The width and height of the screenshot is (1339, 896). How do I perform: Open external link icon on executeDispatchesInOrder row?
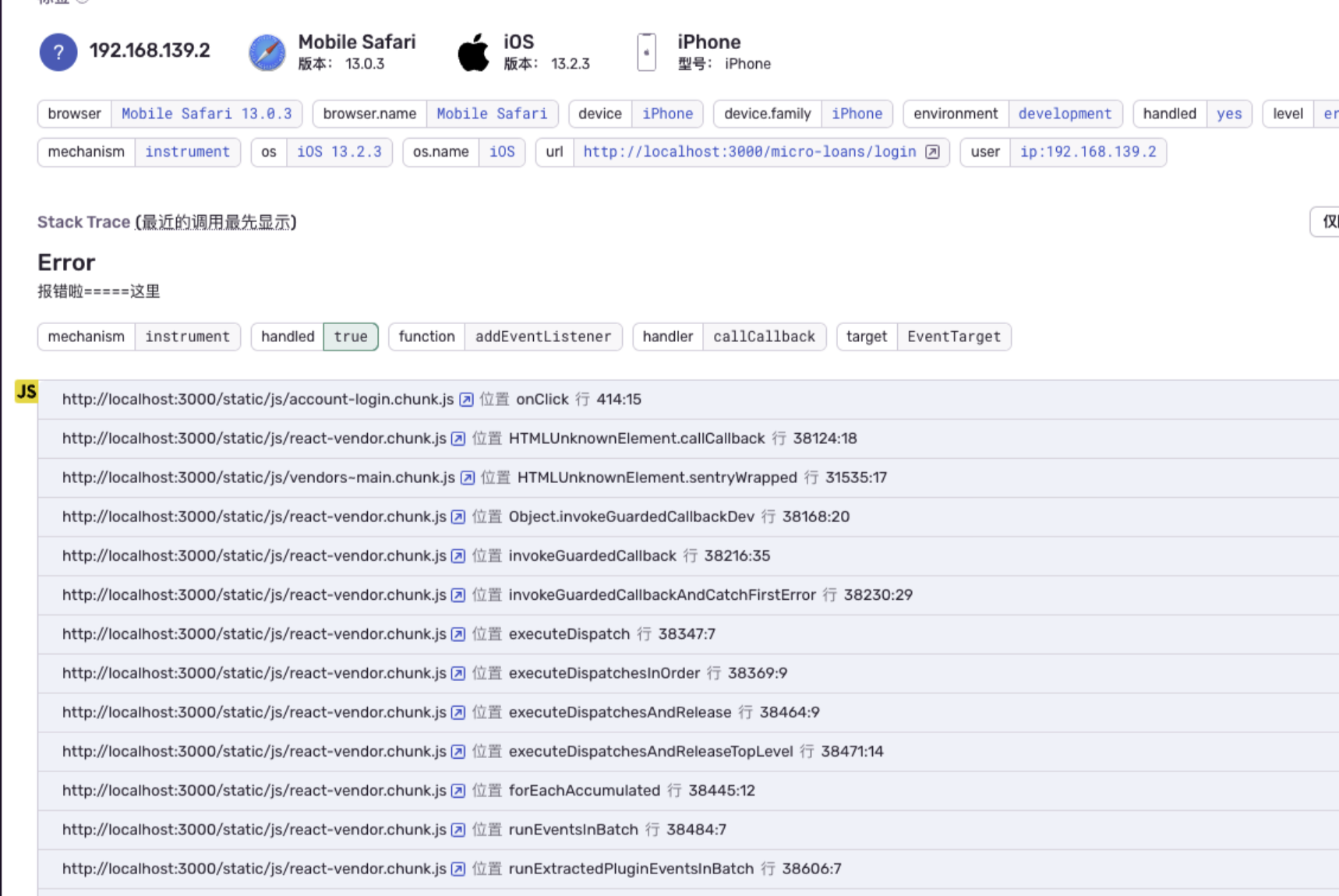pos(458,673)
